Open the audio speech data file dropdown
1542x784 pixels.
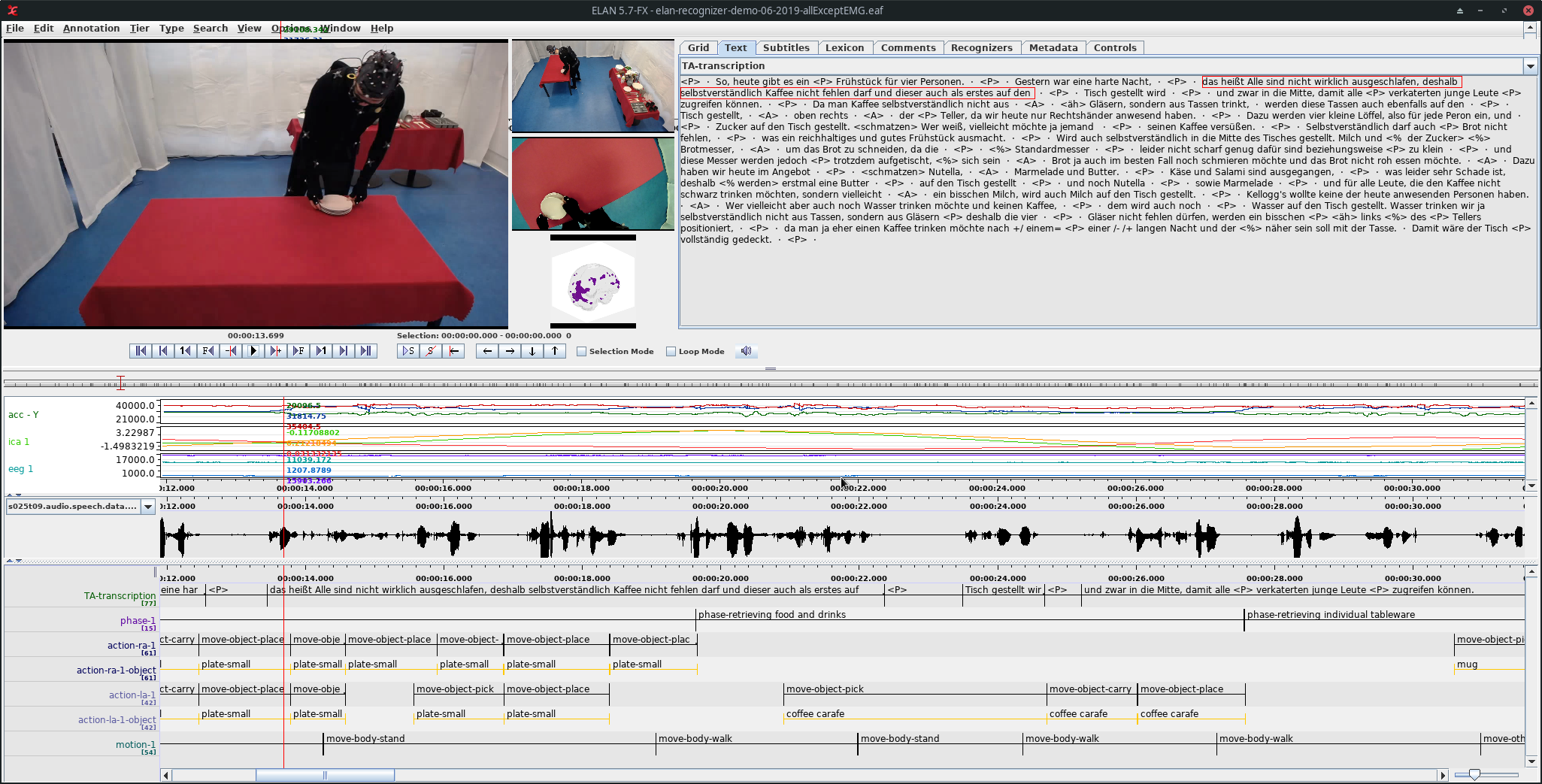[x=148, y=507]
